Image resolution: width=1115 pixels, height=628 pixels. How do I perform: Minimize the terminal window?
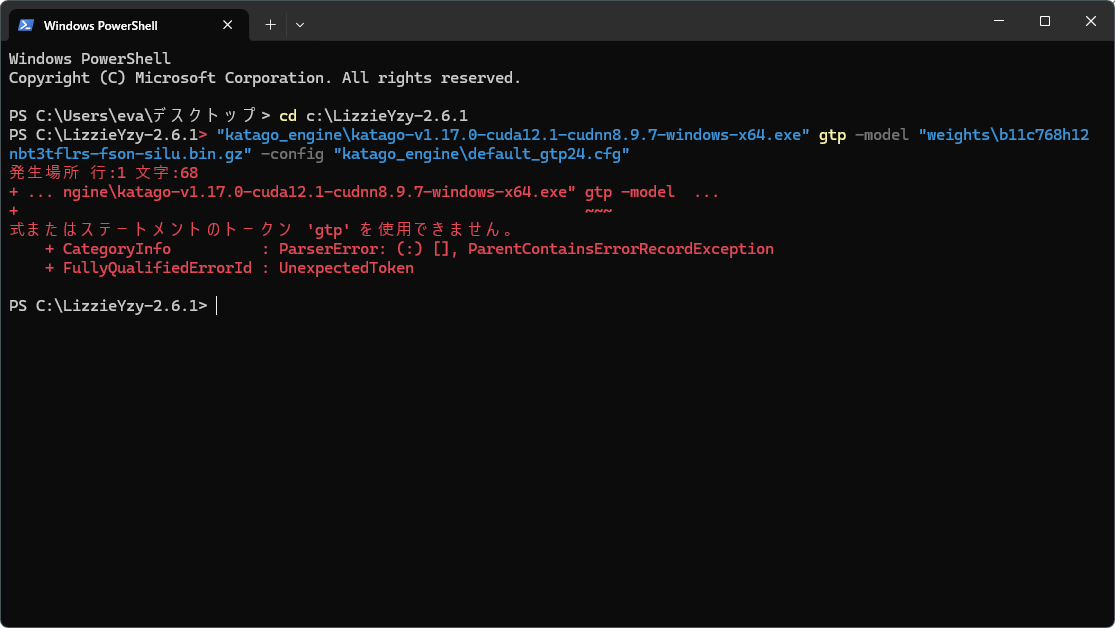[999, 21]
